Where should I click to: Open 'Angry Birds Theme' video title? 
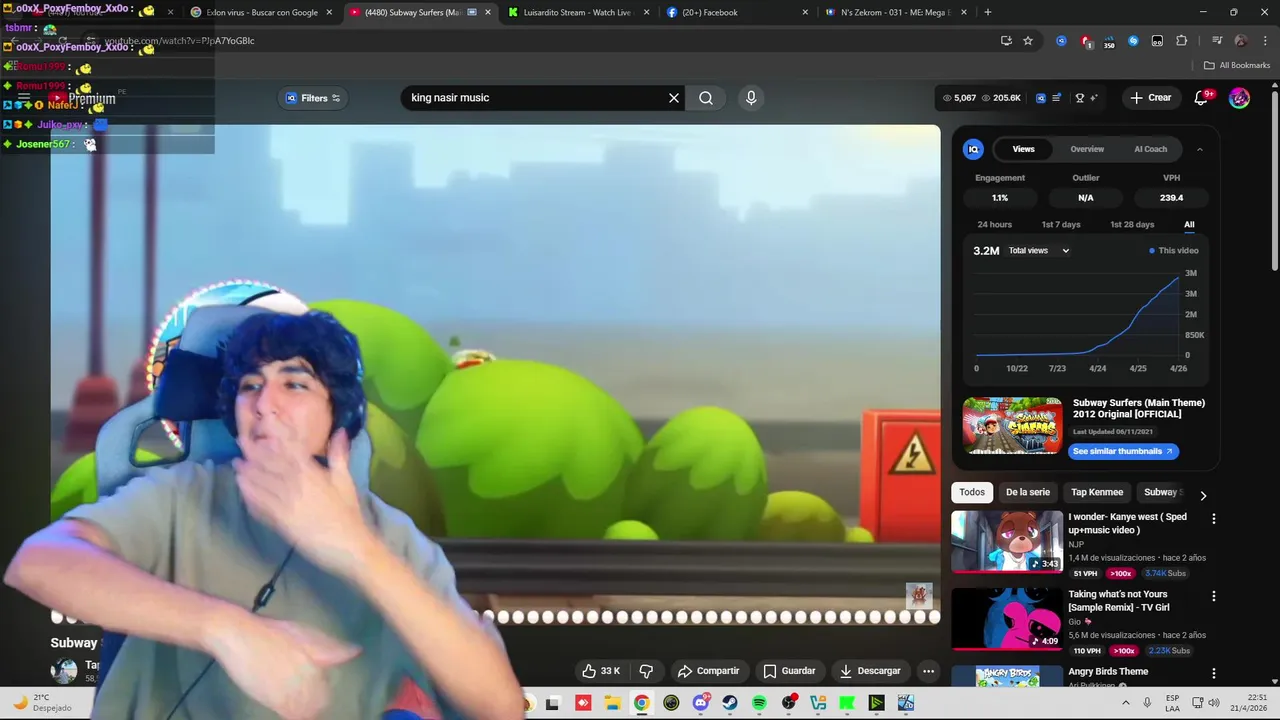pos(1108,672)
